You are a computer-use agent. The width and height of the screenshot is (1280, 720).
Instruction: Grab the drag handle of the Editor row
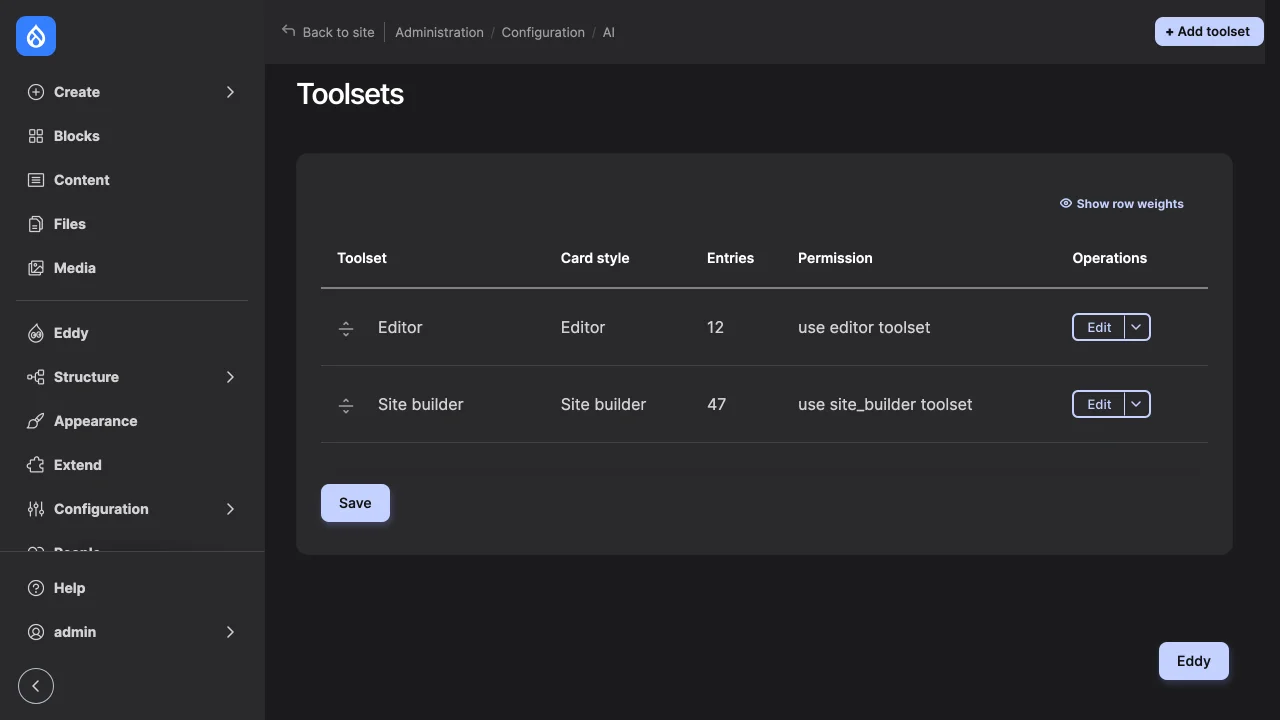click(x=346, y=328)
